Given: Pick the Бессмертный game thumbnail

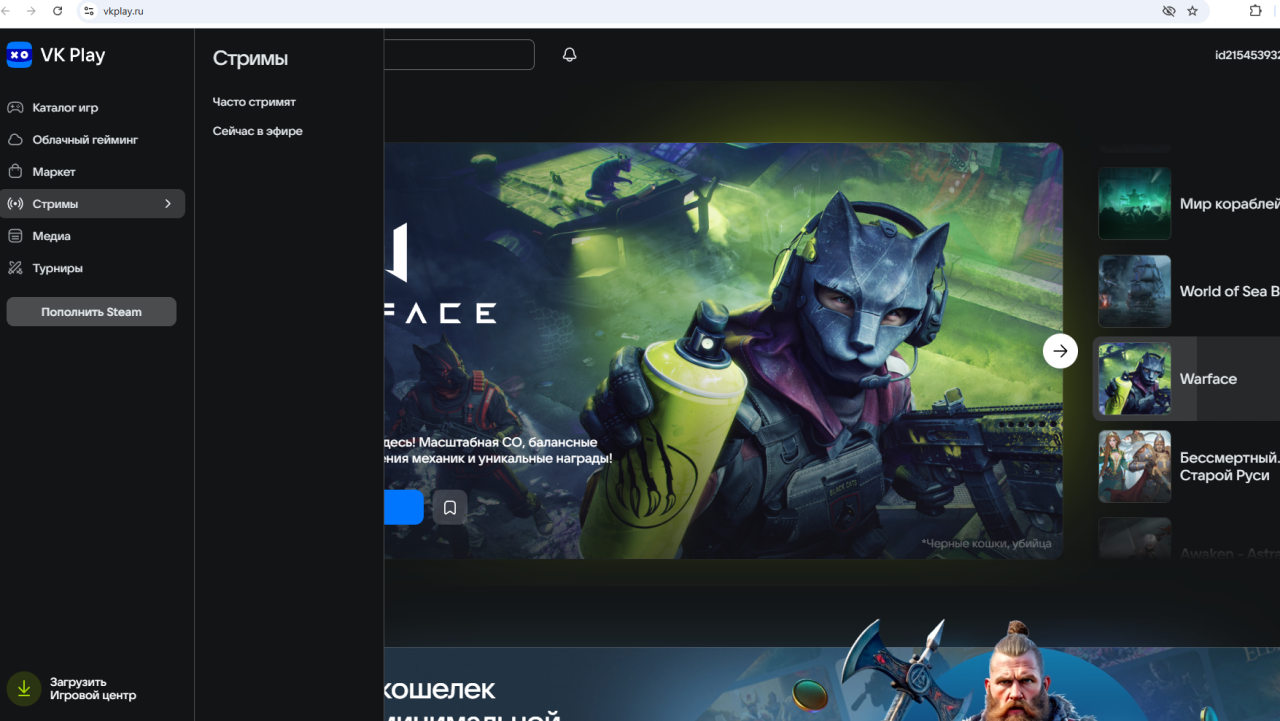Looking at the screenshot, I should coord(1134,467).
